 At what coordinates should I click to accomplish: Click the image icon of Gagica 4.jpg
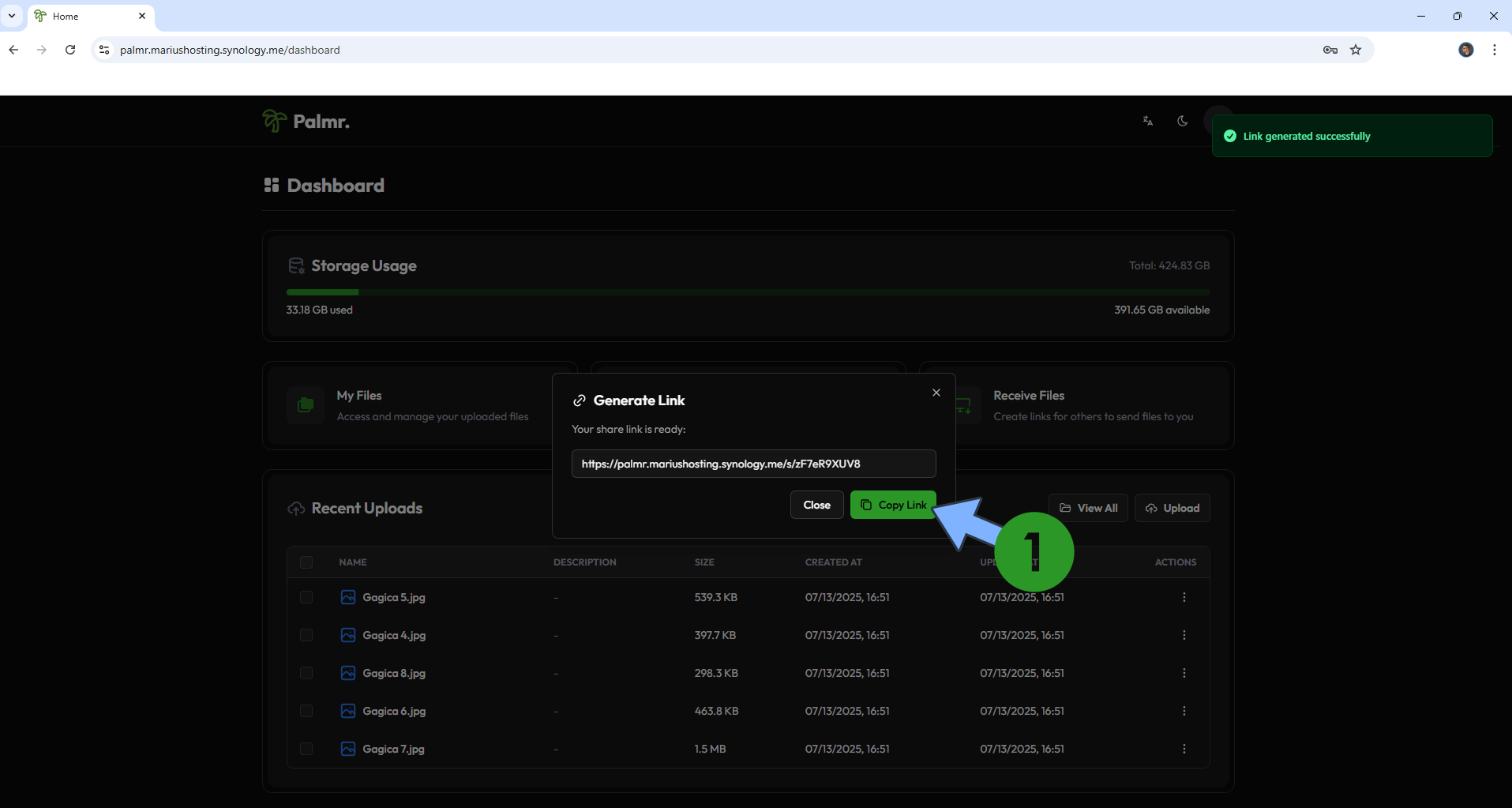pos(348,635)
